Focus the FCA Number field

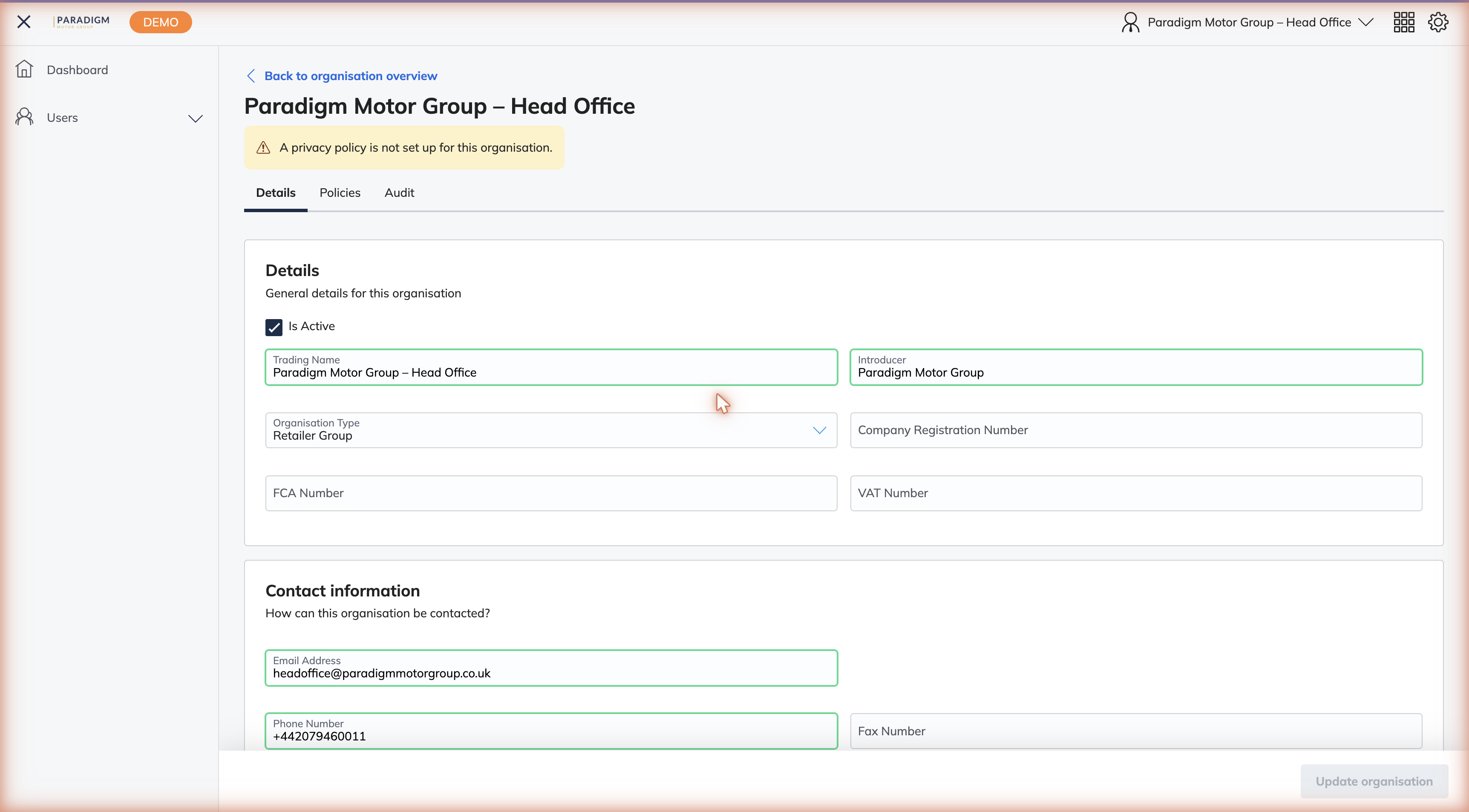551,493
